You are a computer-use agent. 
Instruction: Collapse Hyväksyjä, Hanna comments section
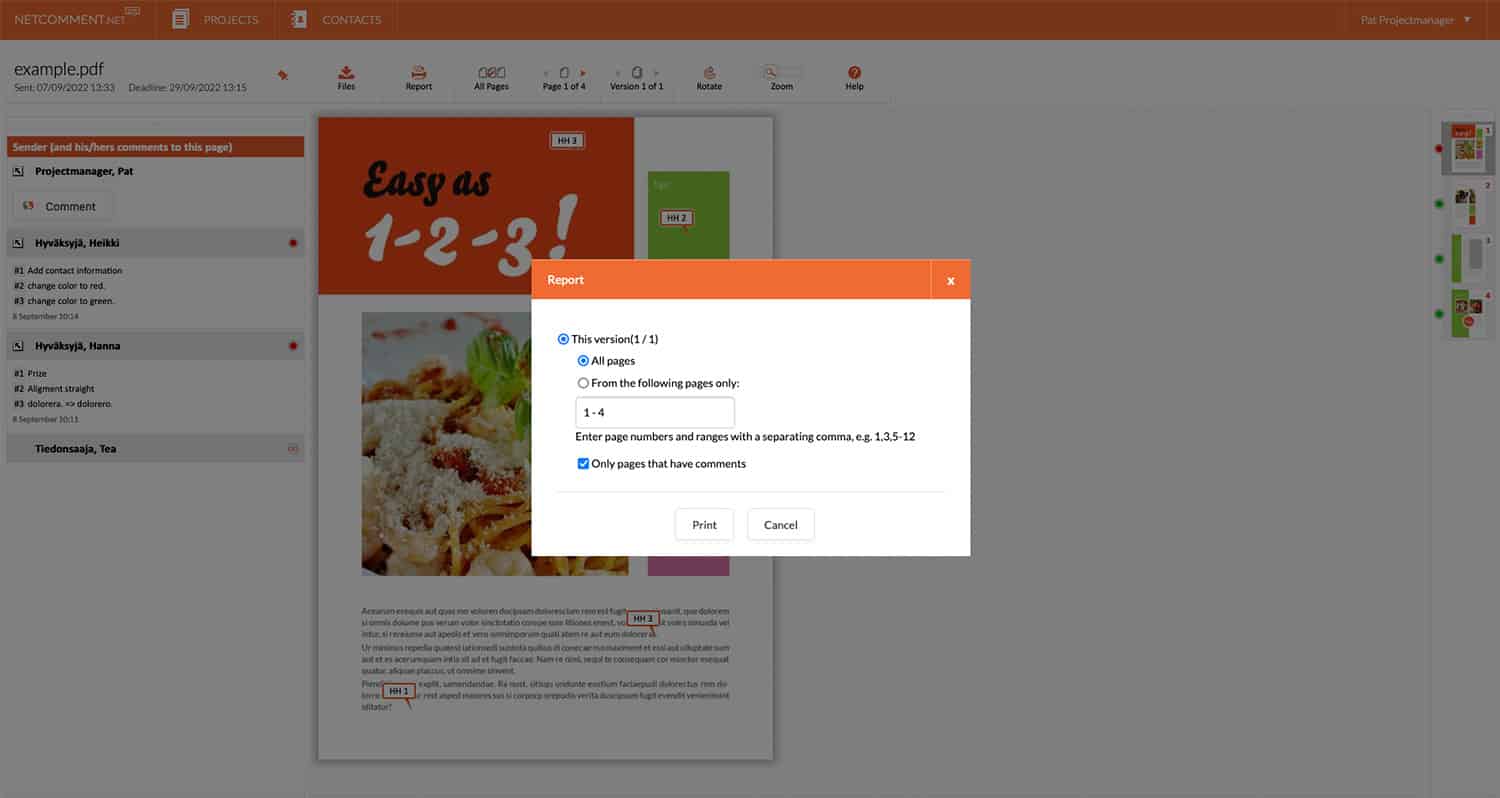pos(18,346)
